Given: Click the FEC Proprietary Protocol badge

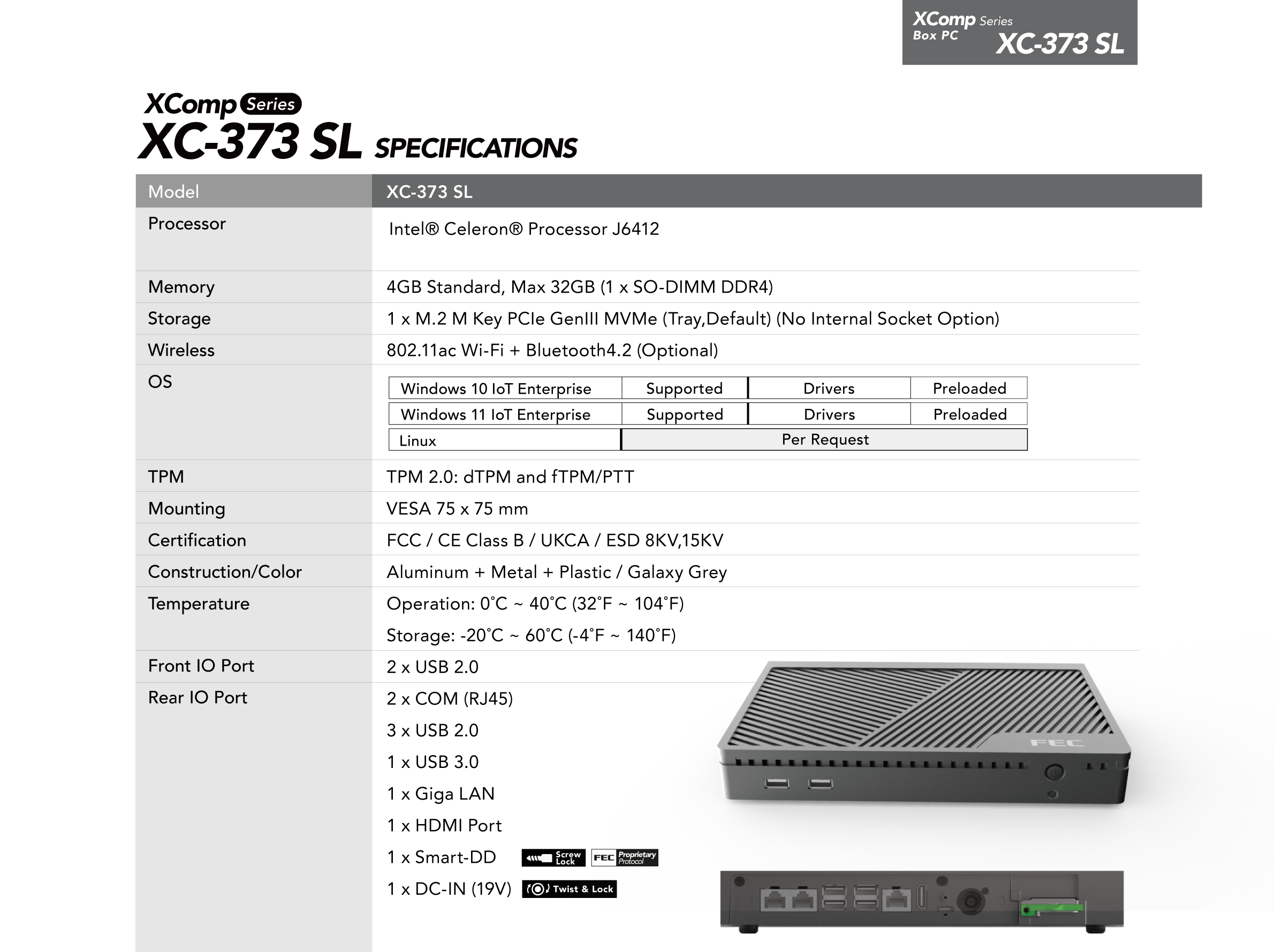Looking at the screenshot, I should [625, 857].
